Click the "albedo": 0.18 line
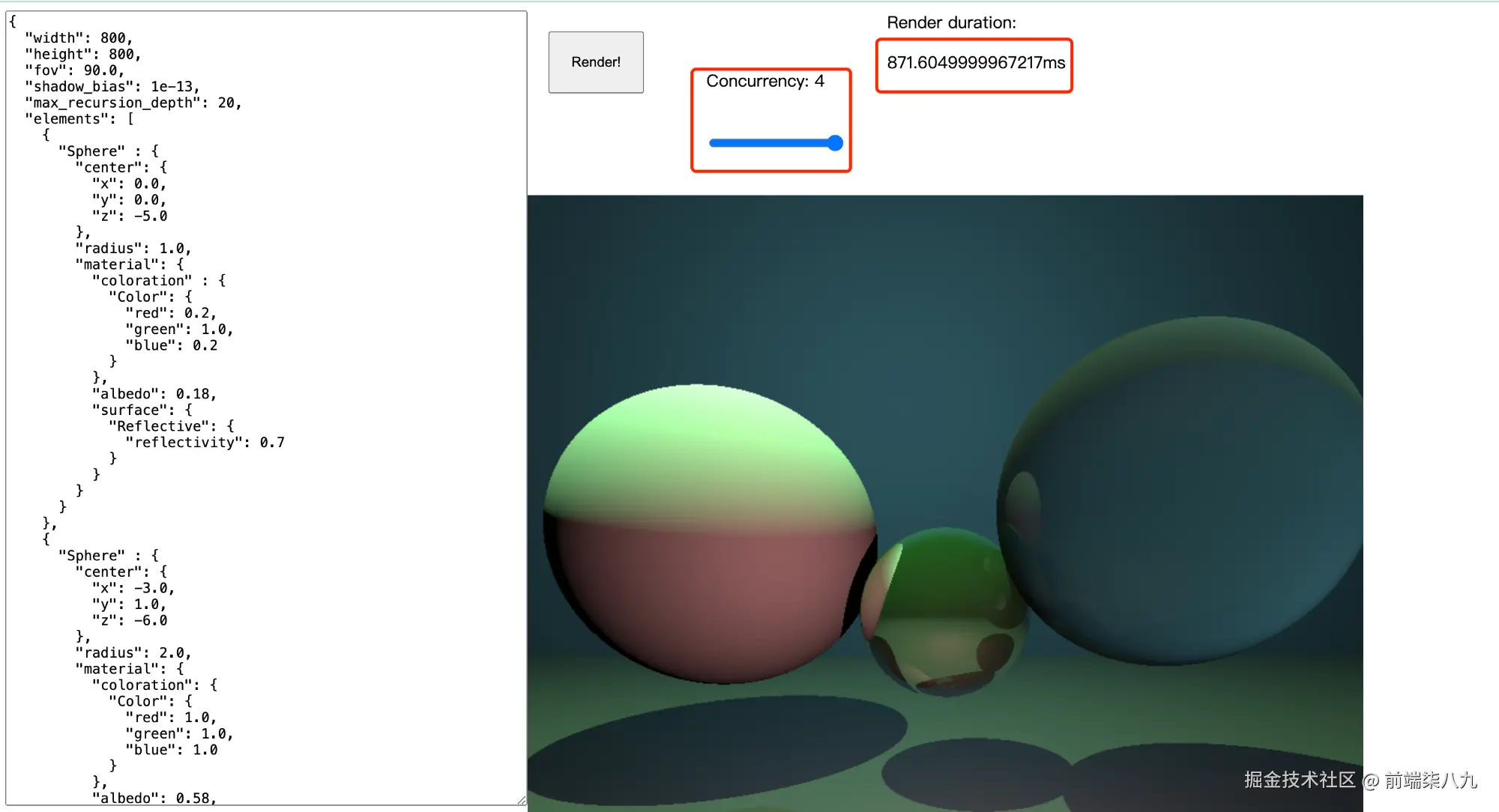This screenshot has width=1499, height=812. 154,394
